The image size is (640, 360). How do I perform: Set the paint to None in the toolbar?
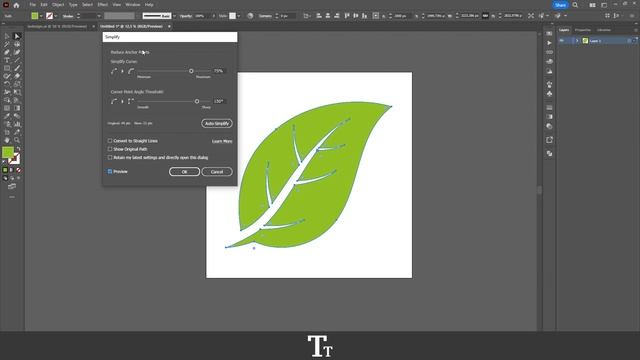18,170
